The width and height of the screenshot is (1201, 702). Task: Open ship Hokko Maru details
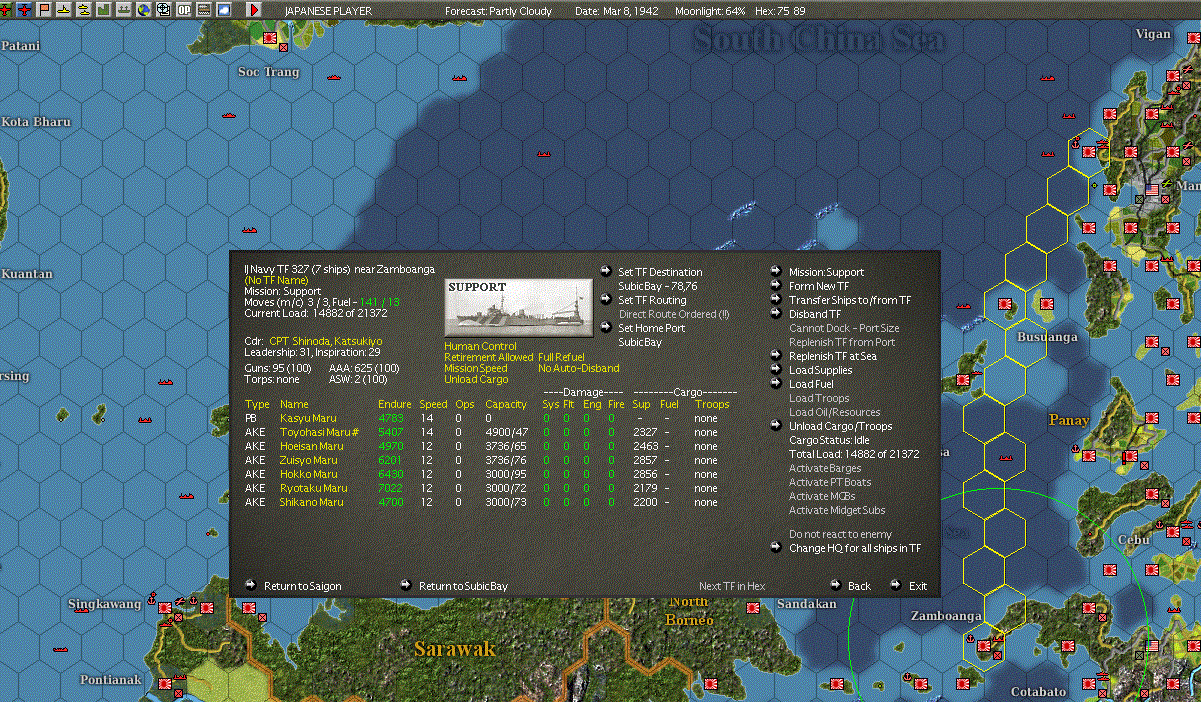308,474
